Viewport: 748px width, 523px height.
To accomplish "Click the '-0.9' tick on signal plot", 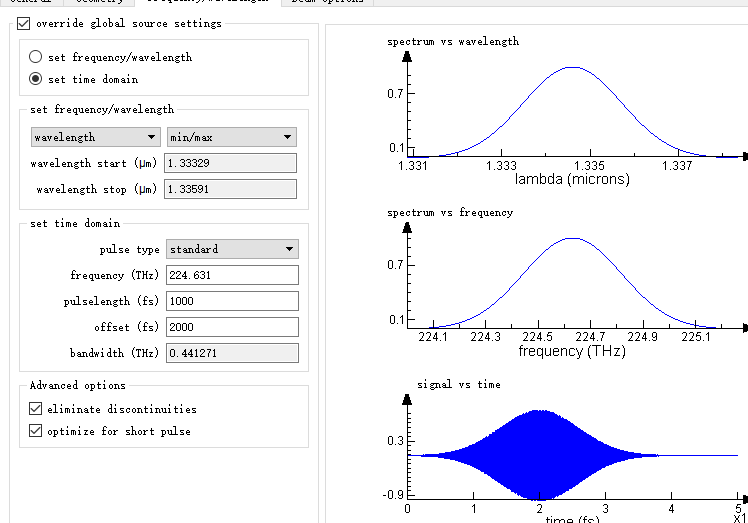I will point(394,494).
